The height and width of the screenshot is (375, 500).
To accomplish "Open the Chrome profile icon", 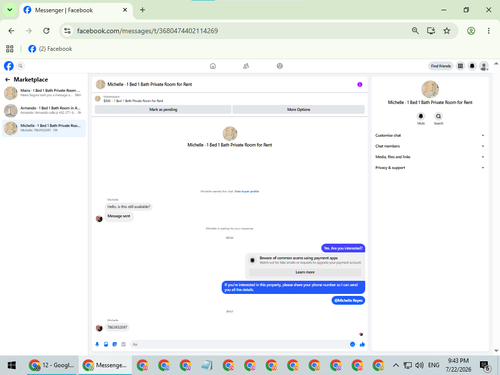I will tap(471, 31).
